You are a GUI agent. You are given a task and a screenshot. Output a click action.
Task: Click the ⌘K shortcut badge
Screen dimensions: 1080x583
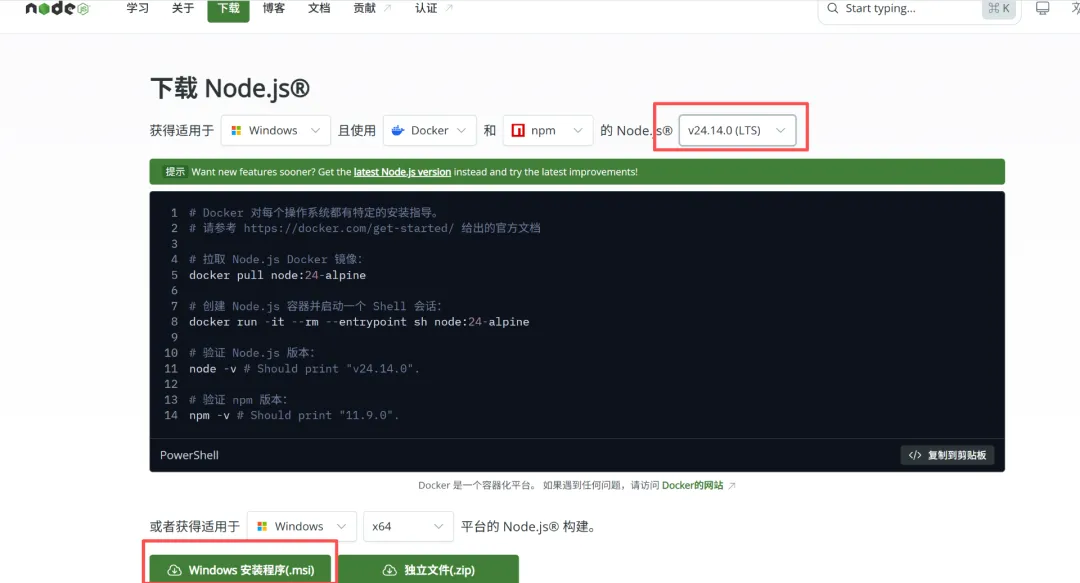999,8
